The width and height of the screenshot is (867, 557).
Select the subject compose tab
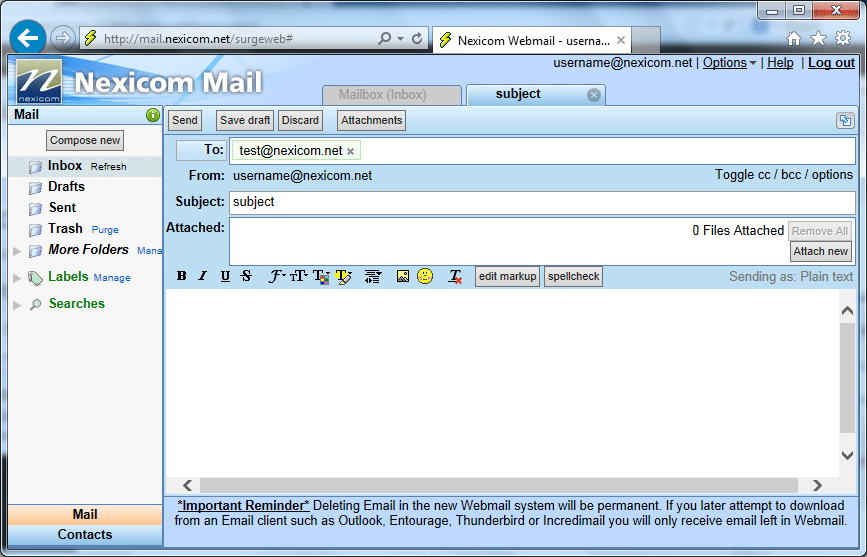pos(518,94)
